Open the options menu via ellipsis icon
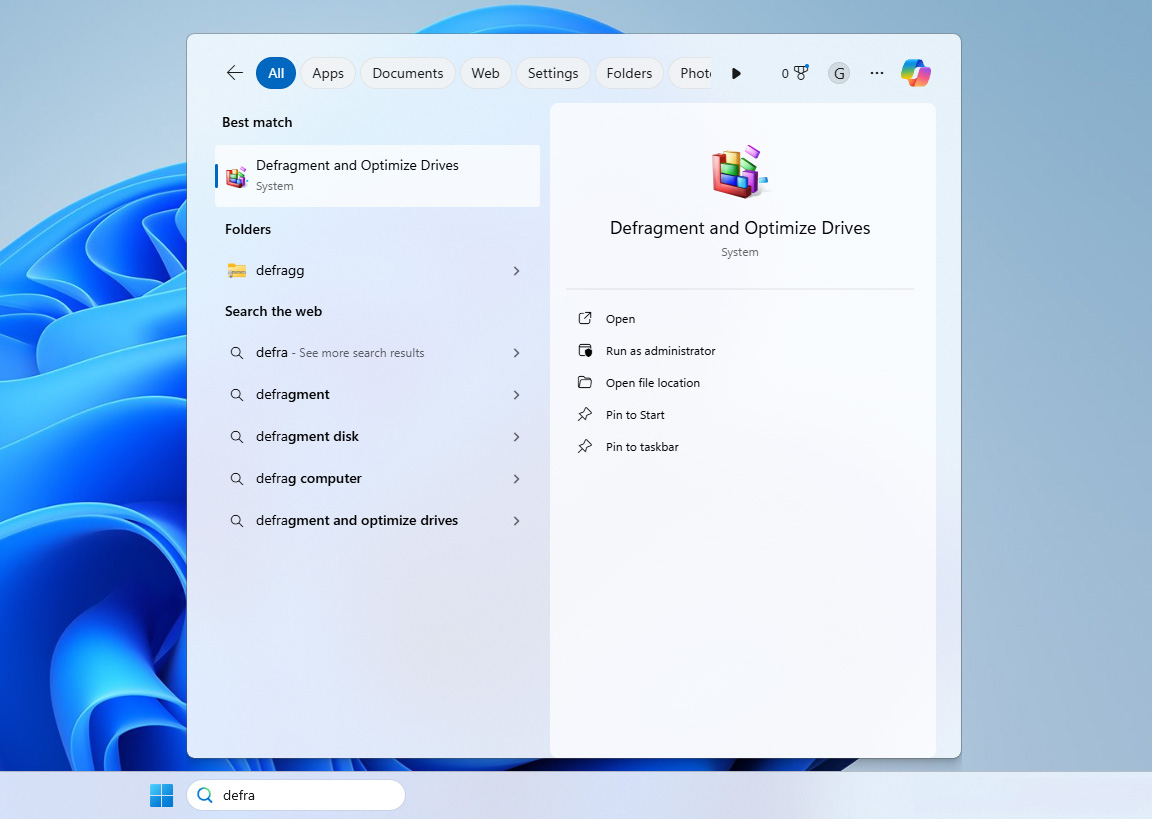The width and height of the screenshot is (1152, 819). 877,72
